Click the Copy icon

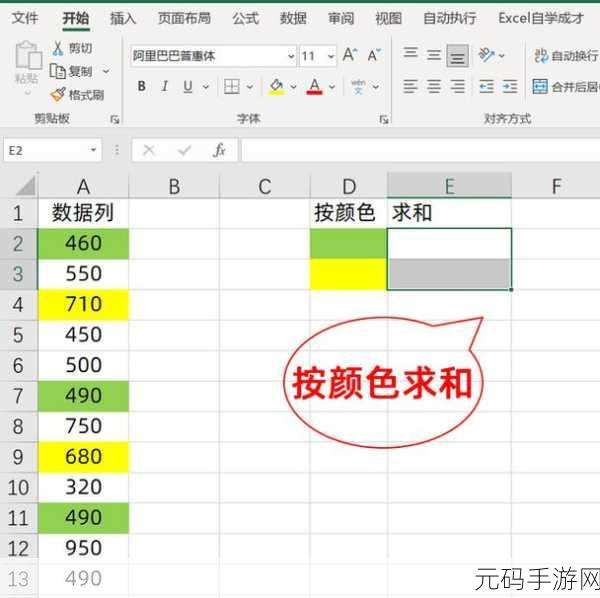[58, 71]
